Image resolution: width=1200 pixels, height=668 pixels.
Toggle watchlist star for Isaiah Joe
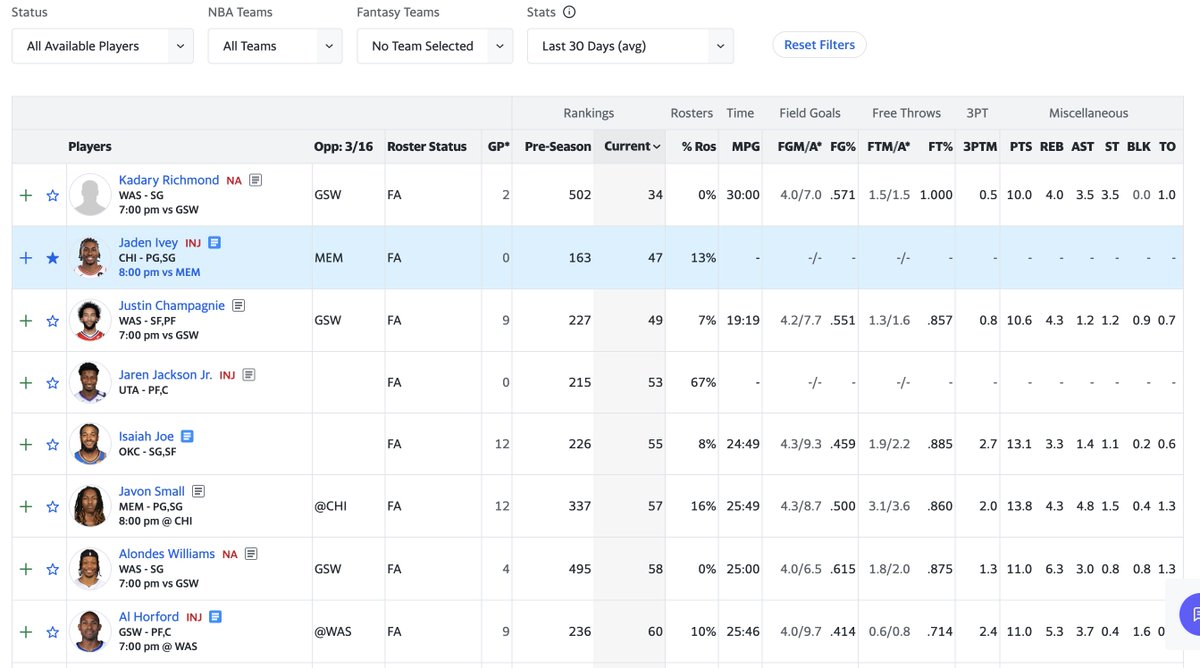coord(53,445)
